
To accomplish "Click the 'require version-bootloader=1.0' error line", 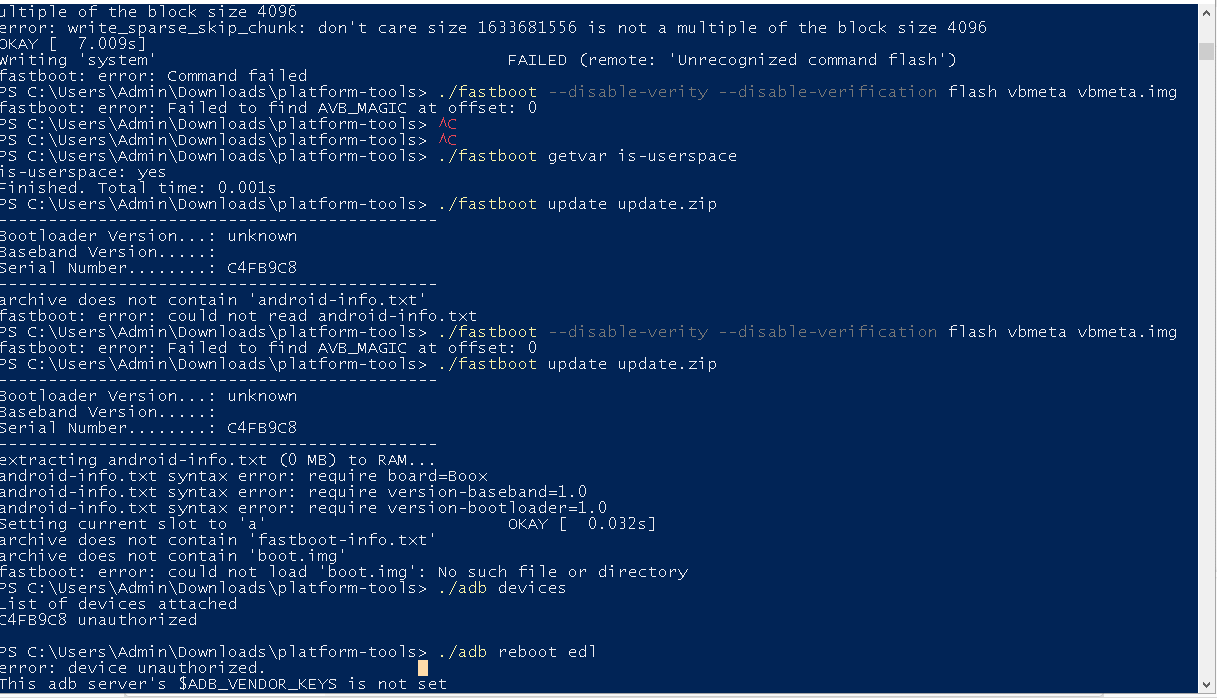I will point(302,508).
